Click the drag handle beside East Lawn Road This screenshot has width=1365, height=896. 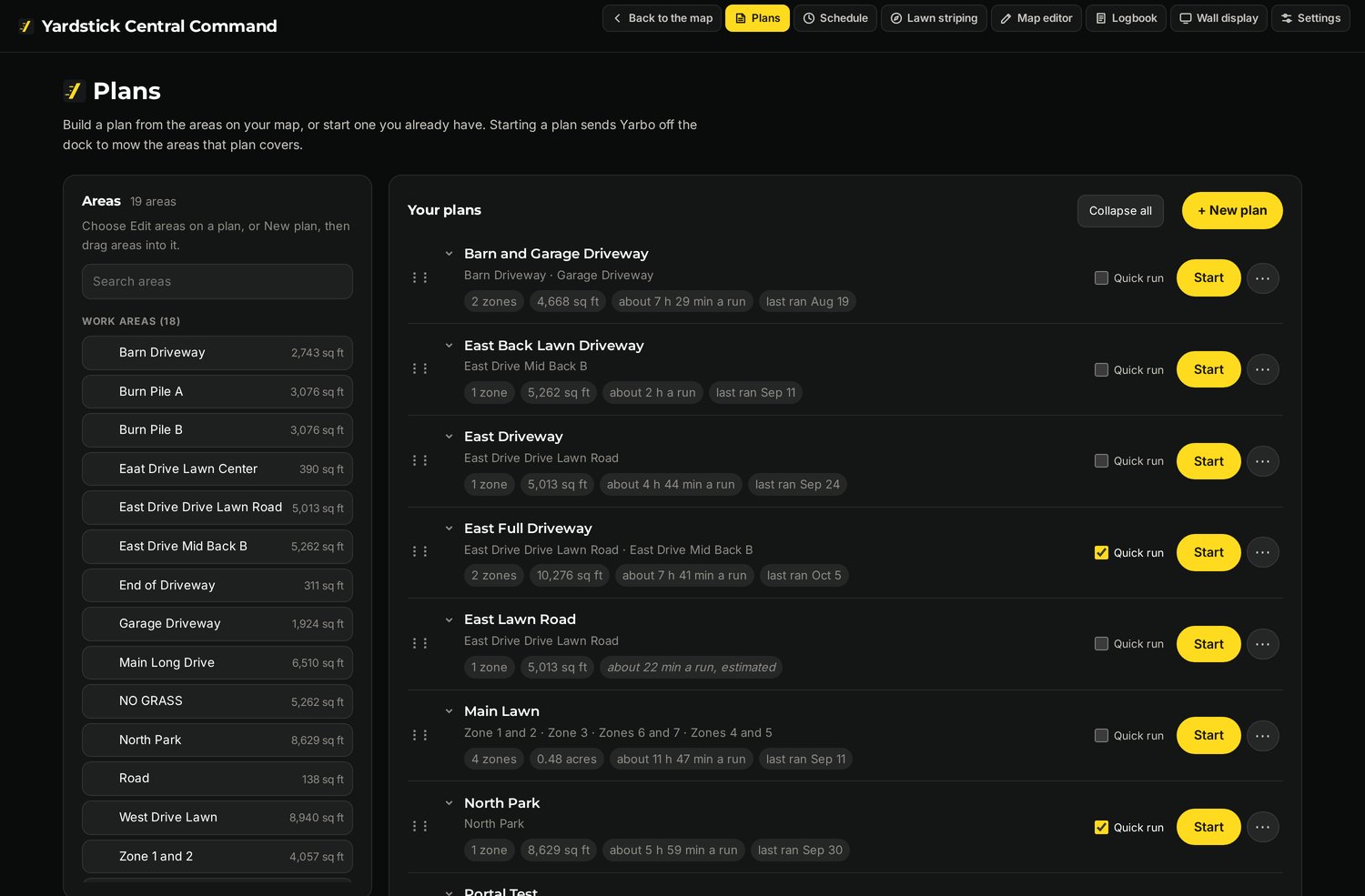[420, 643]
